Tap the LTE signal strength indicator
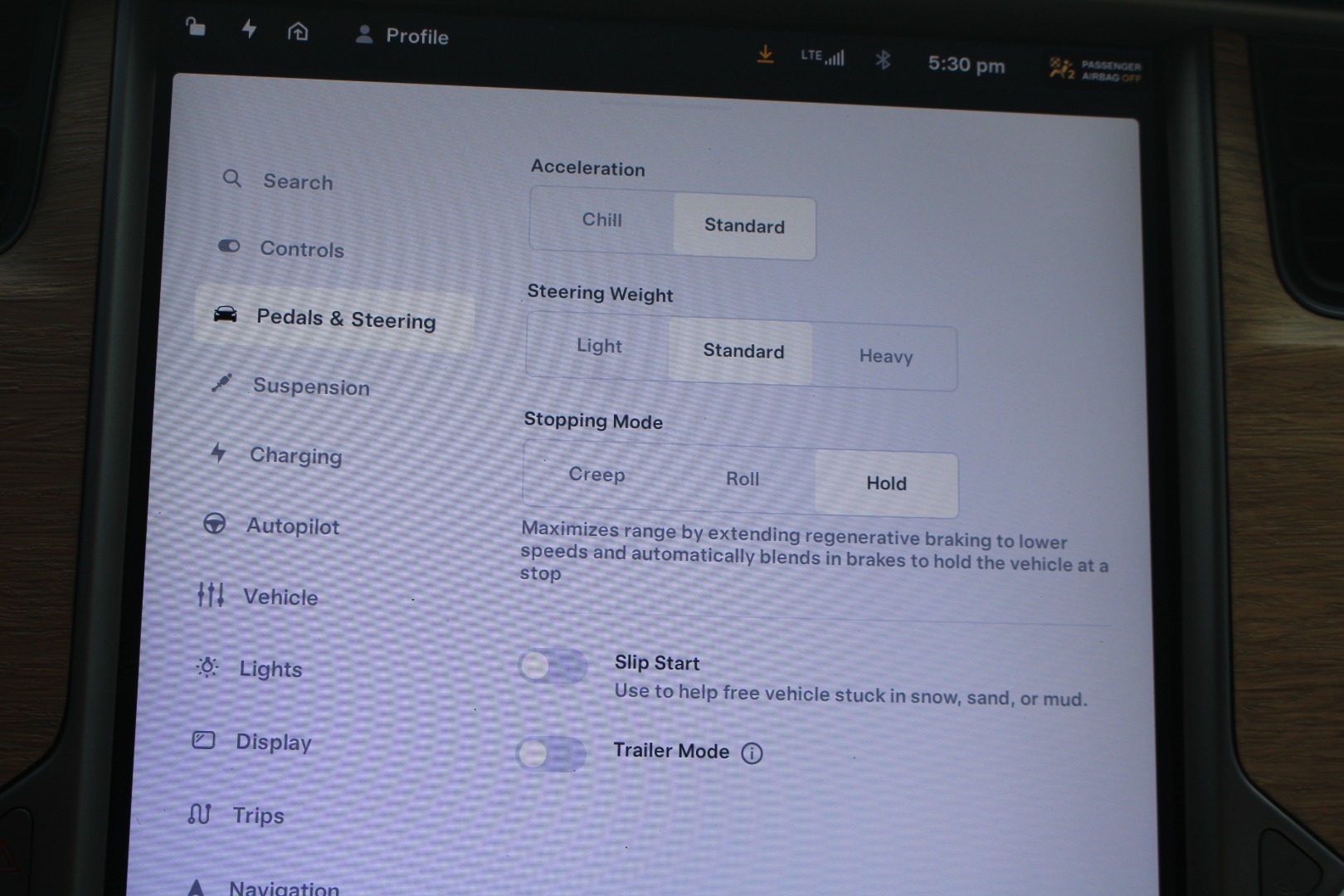The width and height of the screenshot is (1344, 896). click(822, 56)
